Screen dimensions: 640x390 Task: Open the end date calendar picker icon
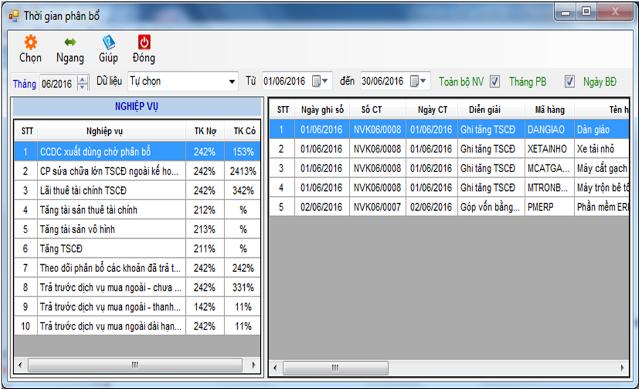[x=418, y=81]
